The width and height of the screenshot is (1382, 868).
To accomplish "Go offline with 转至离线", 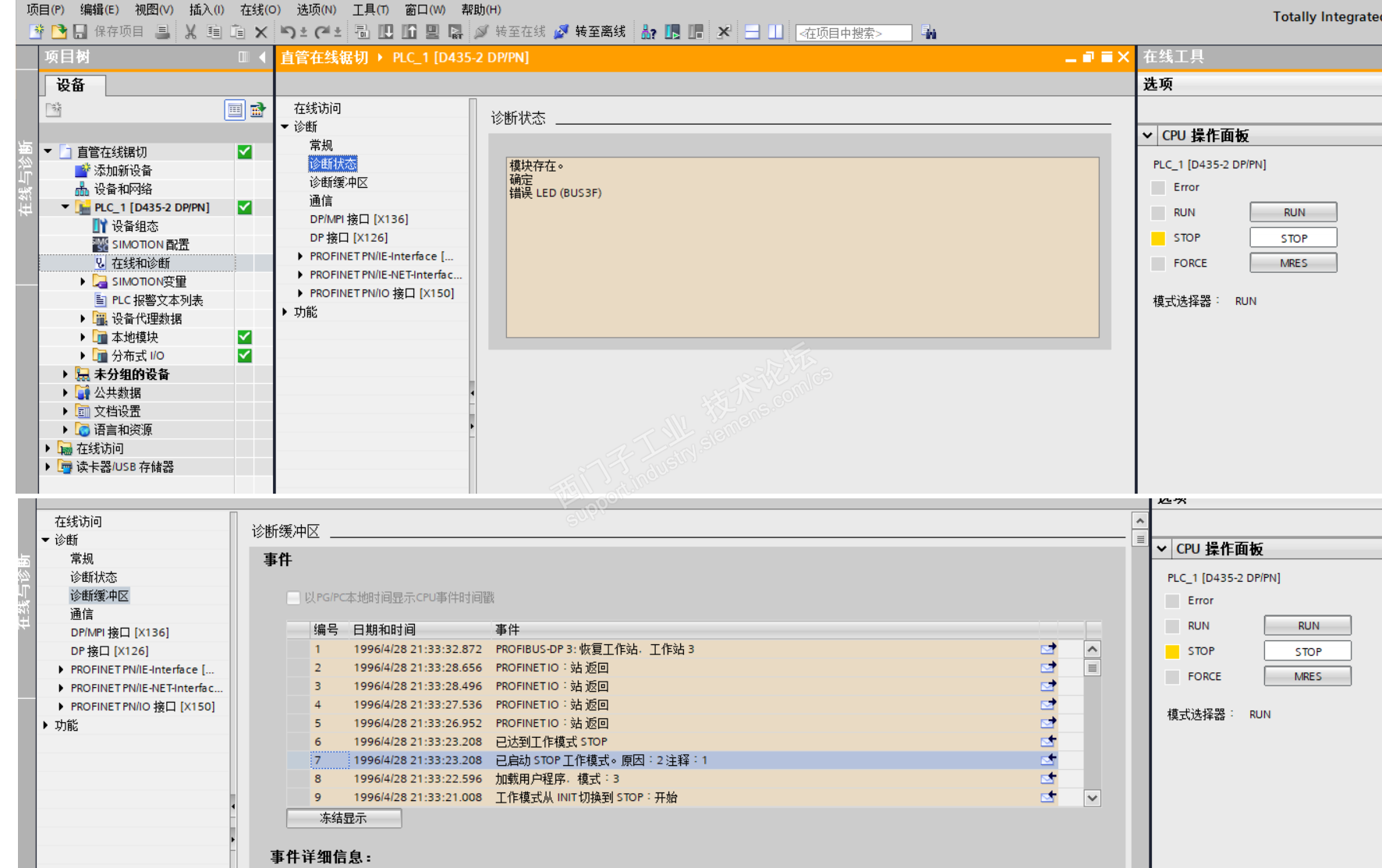I will [x=590, y=32].
